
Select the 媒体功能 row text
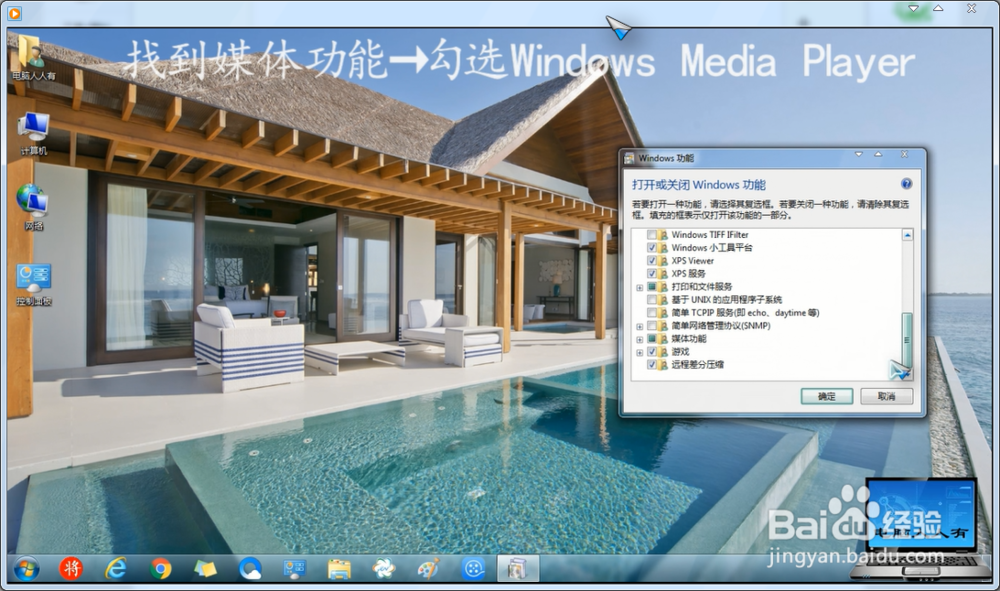(689, 339)
